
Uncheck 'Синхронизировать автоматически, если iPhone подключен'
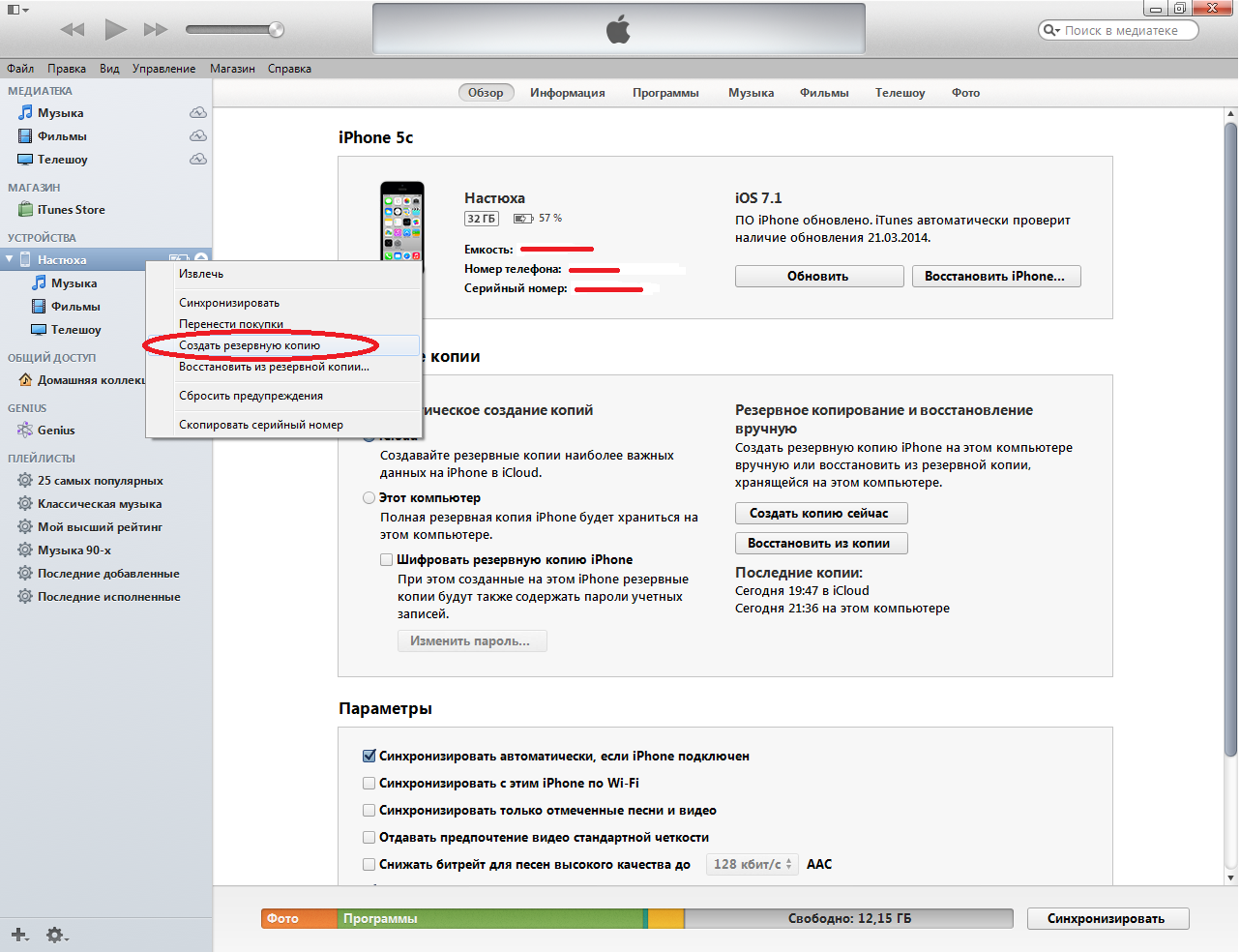pyautogui.click(x=369, y=757)
